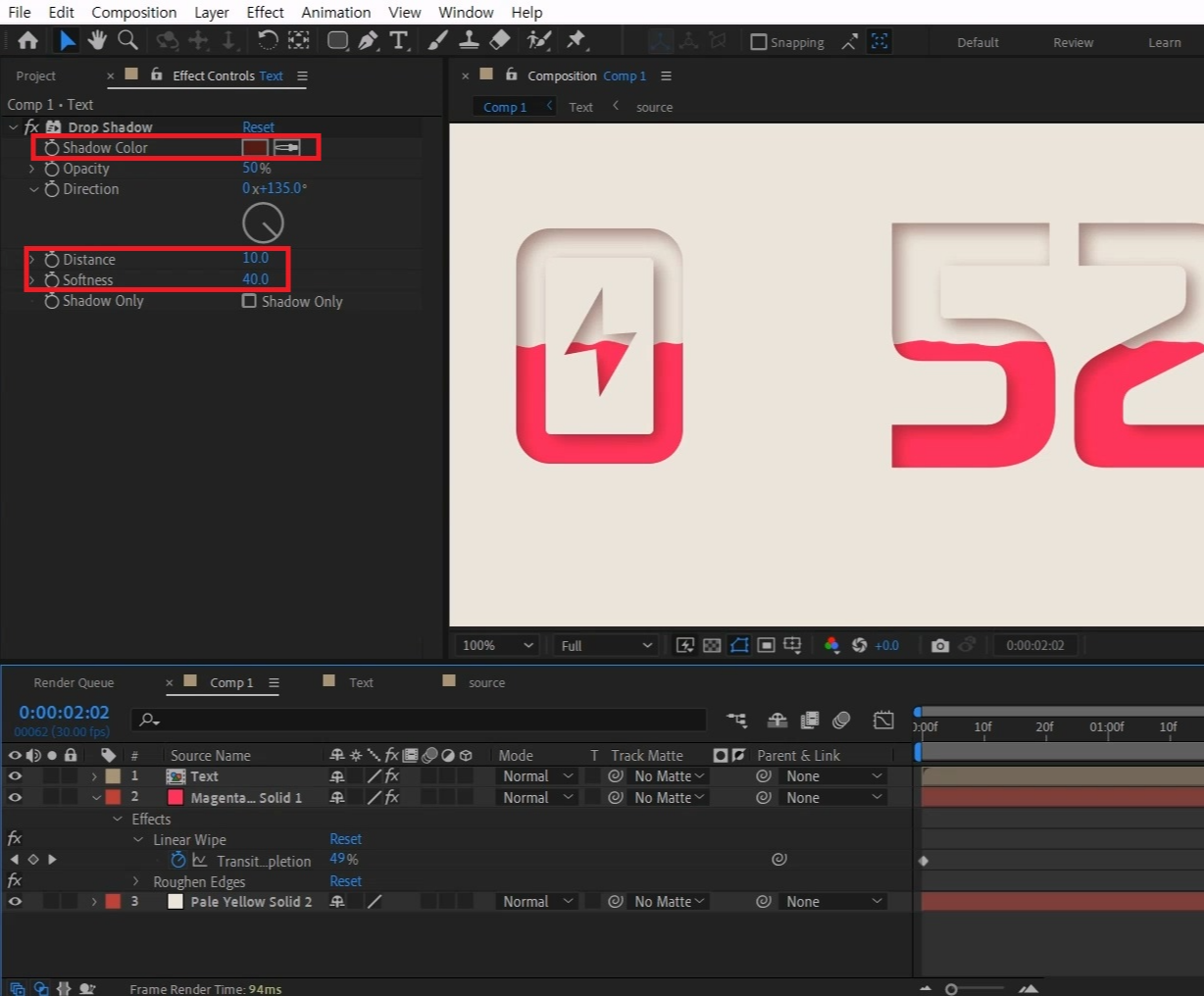Select the Clone Stamp tool
The width and height of the screenshot is (1204, 996).
(470, 40)
